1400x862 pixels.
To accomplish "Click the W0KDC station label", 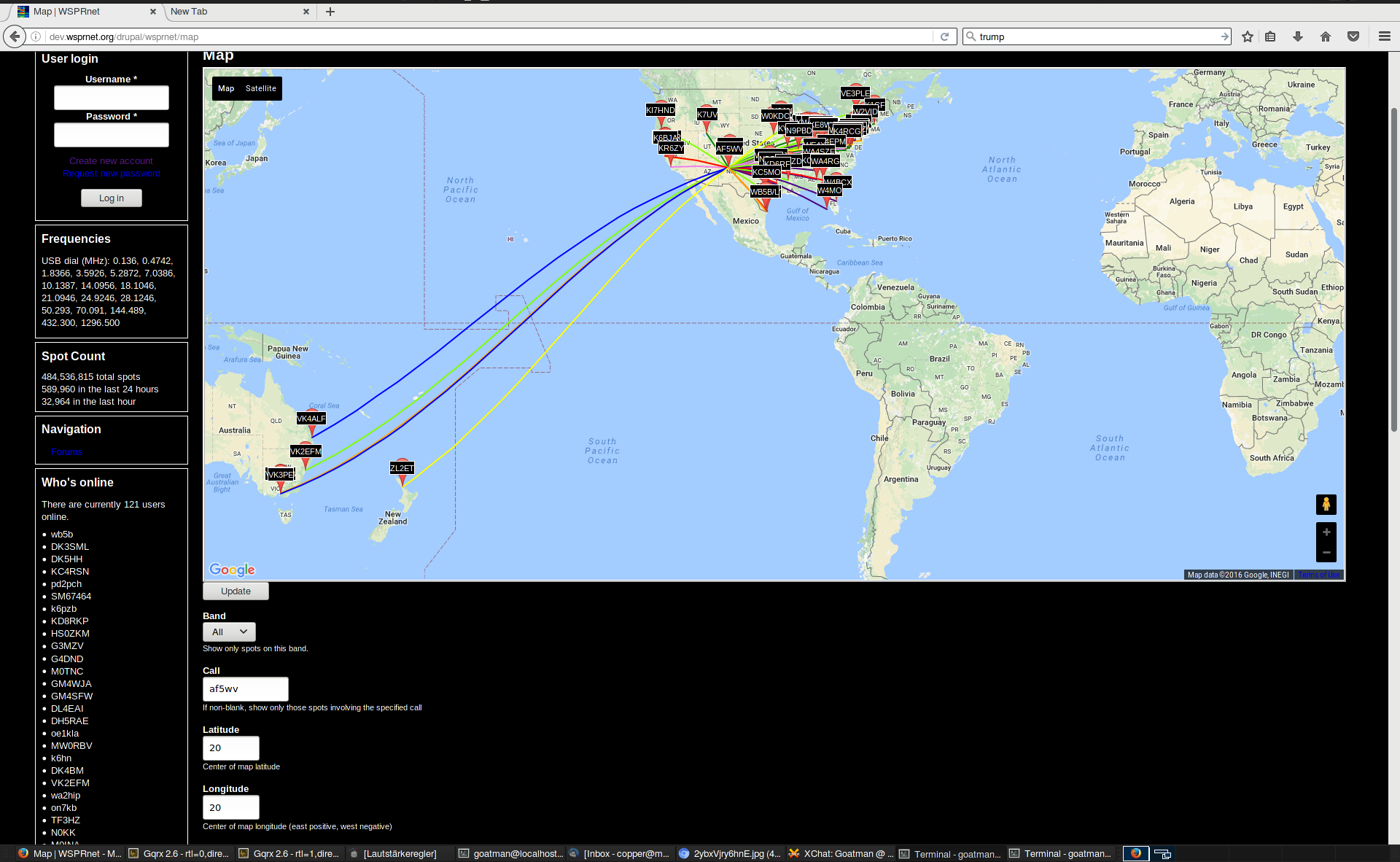I will point(775,116).
